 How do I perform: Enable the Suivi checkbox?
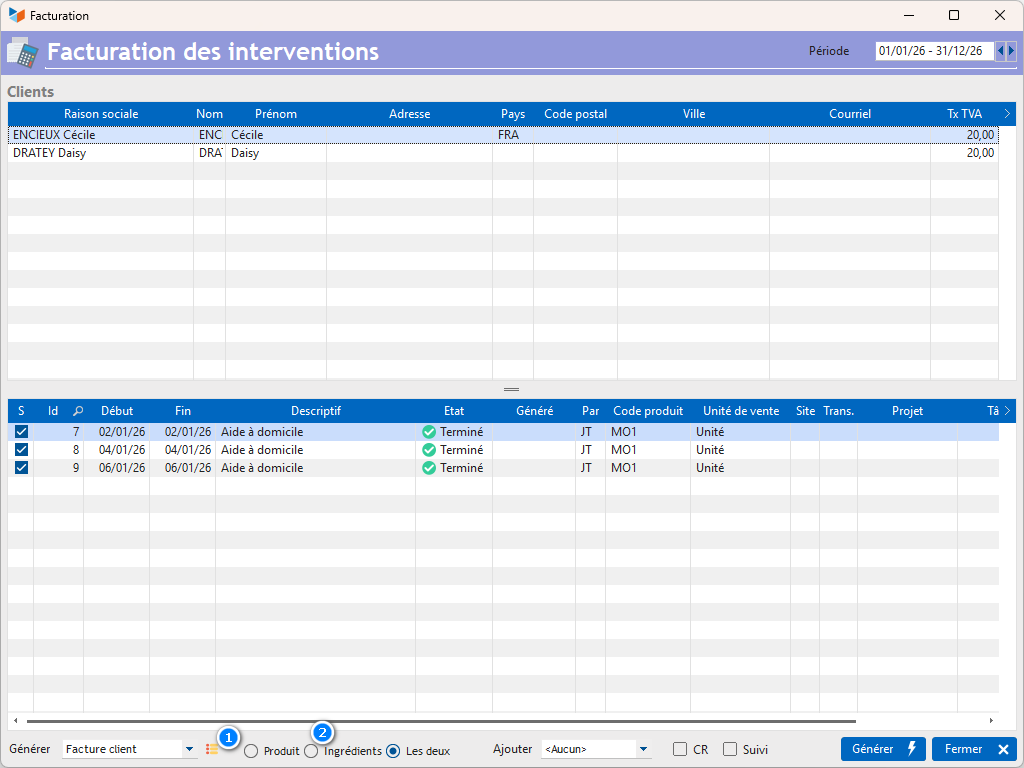point(730,750)
